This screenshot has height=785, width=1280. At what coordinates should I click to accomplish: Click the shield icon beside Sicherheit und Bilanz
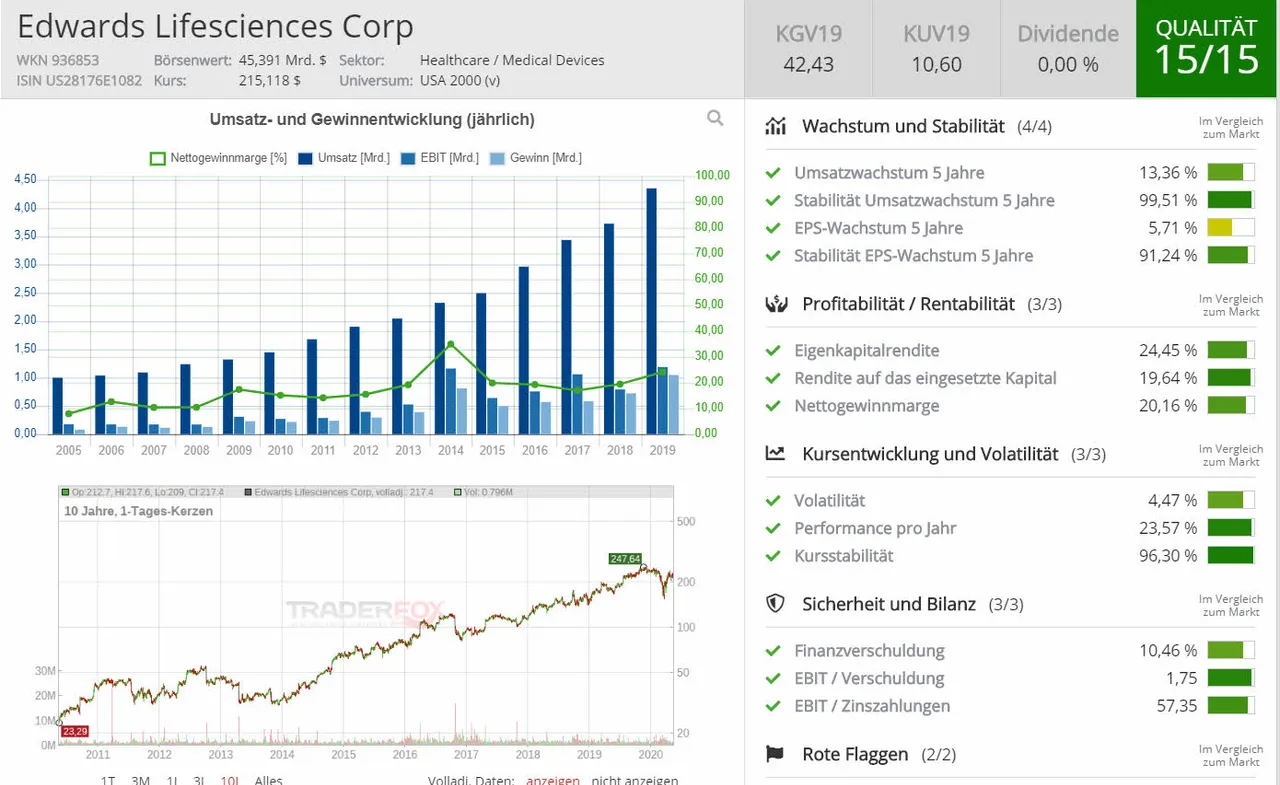point(775,604)
